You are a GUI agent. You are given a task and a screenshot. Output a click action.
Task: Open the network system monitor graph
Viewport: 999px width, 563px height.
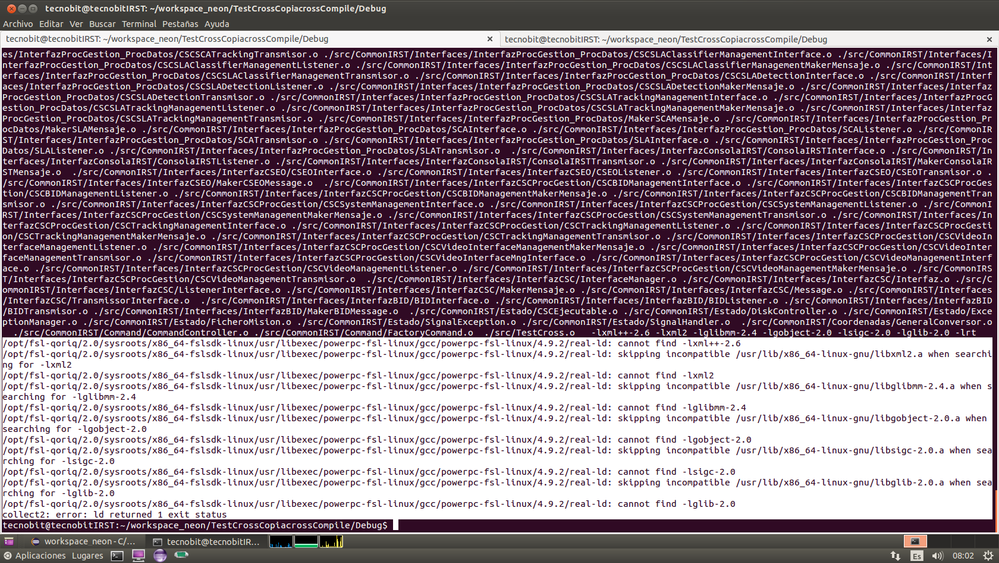(331, 541)
